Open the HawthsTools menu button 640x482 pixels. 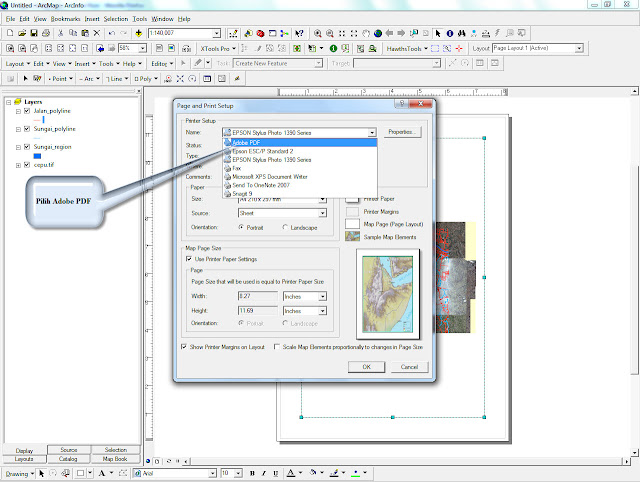click(x=407, y=48)
